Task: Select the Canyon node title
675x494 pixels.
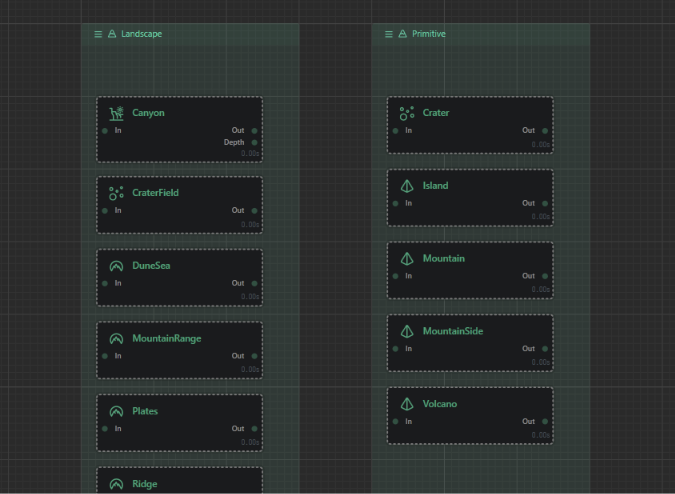Action: point(148,113)
